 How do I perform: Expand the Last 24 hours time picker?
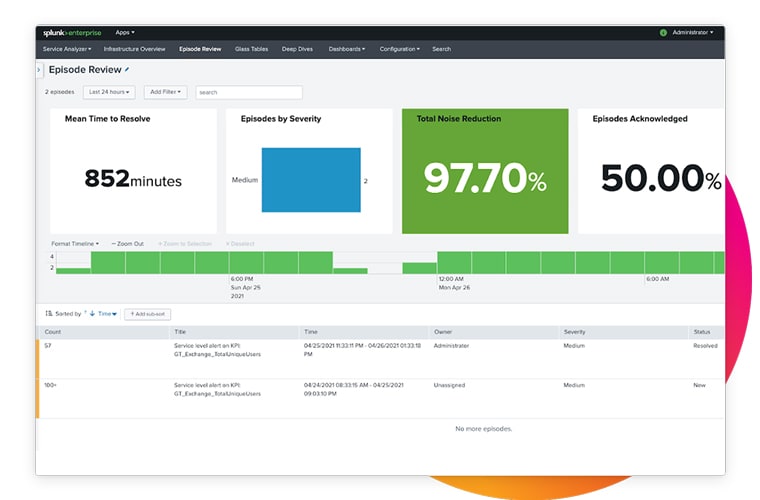coord(109,92)
